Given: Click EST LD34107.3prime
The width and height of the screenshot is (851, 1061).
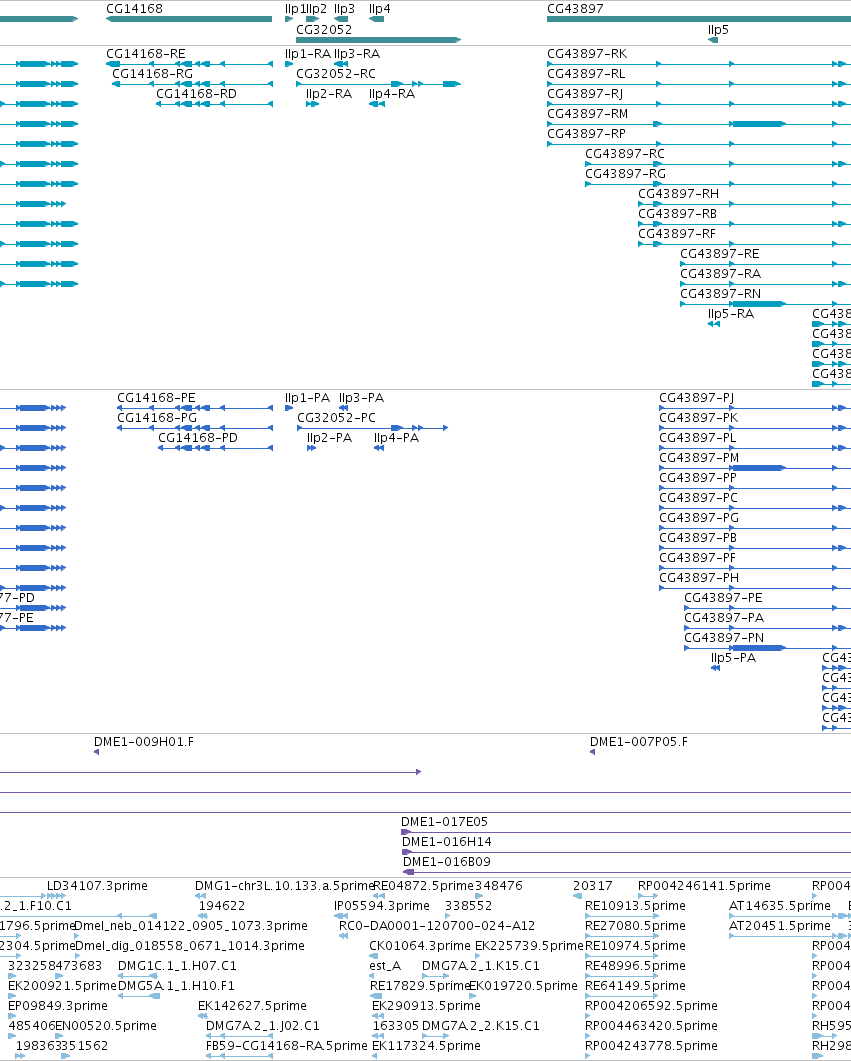Looking at the screenshot, I should point(97,886).
